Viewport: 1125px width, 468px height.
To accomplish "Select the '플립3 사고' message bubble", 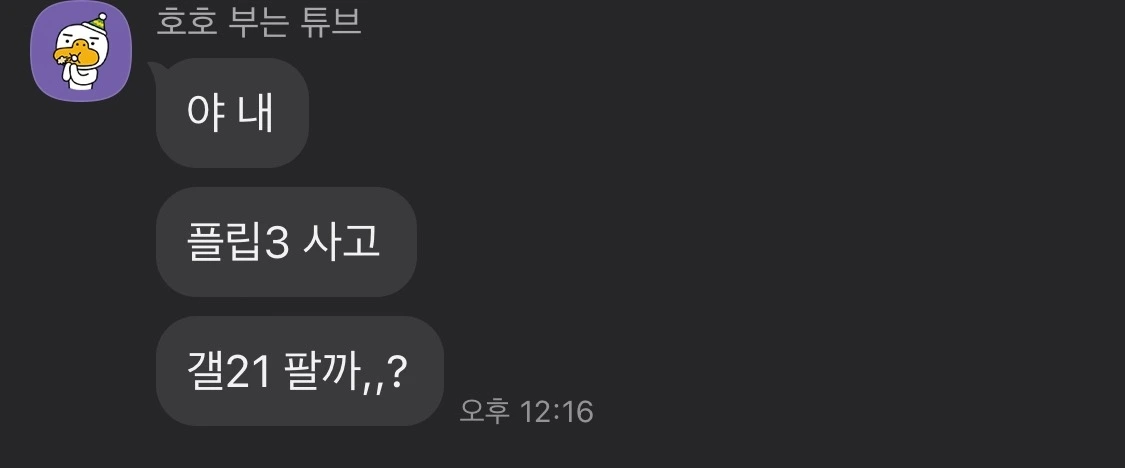I will pos(286,242).
